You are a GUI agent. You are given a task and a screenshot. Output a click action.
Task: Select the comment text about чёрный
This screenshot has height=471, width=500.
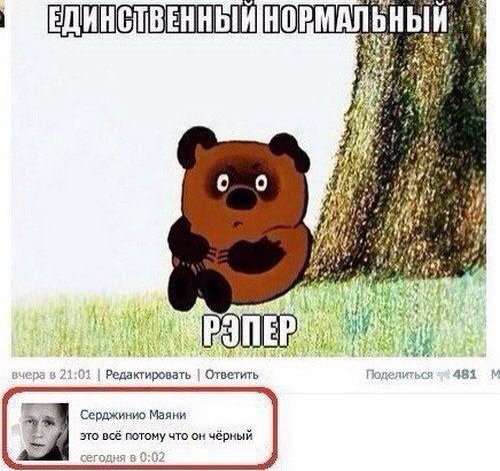pyautogui.click(x=166, y=436)
